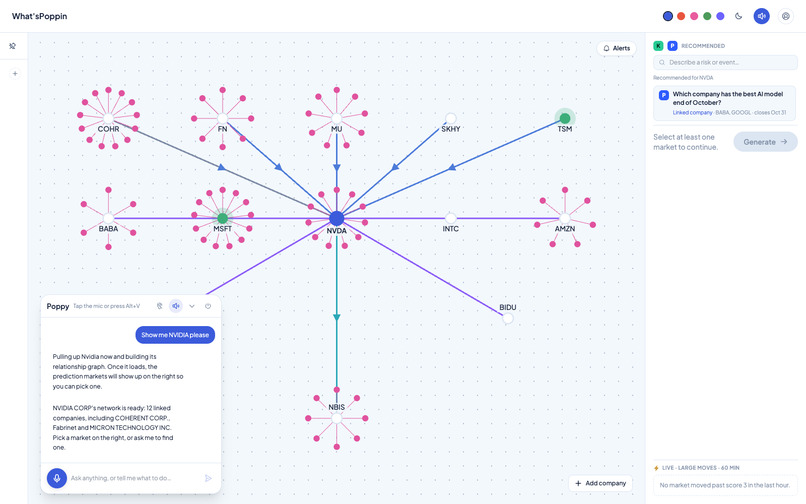Select the orange-red theme color dot

[681, 16]
